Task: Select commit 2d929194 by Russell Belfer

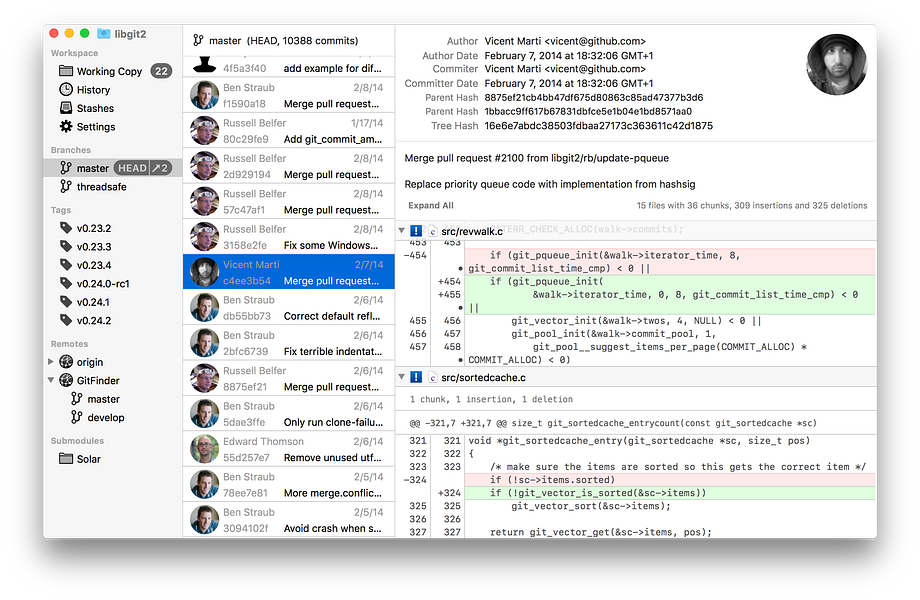Action: [289, 166]
